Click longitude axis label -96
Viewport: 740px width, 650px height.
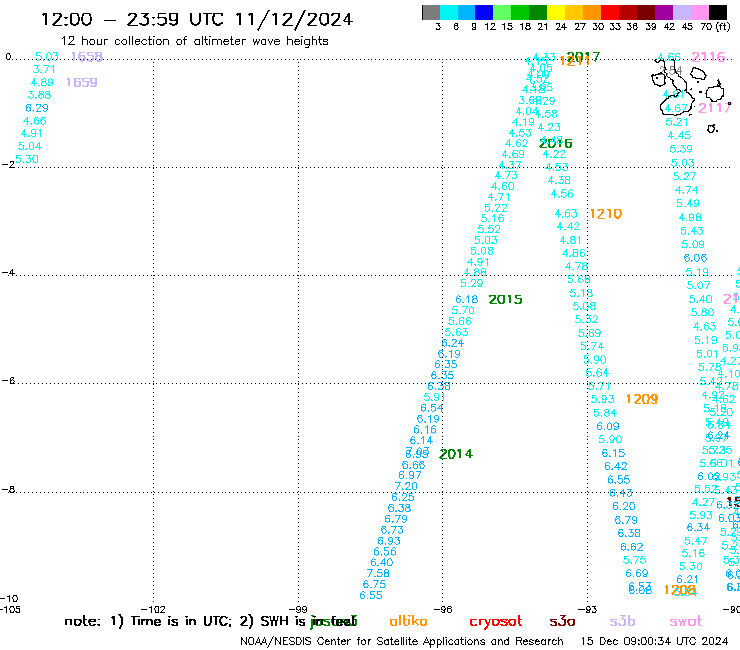[443, 609]
